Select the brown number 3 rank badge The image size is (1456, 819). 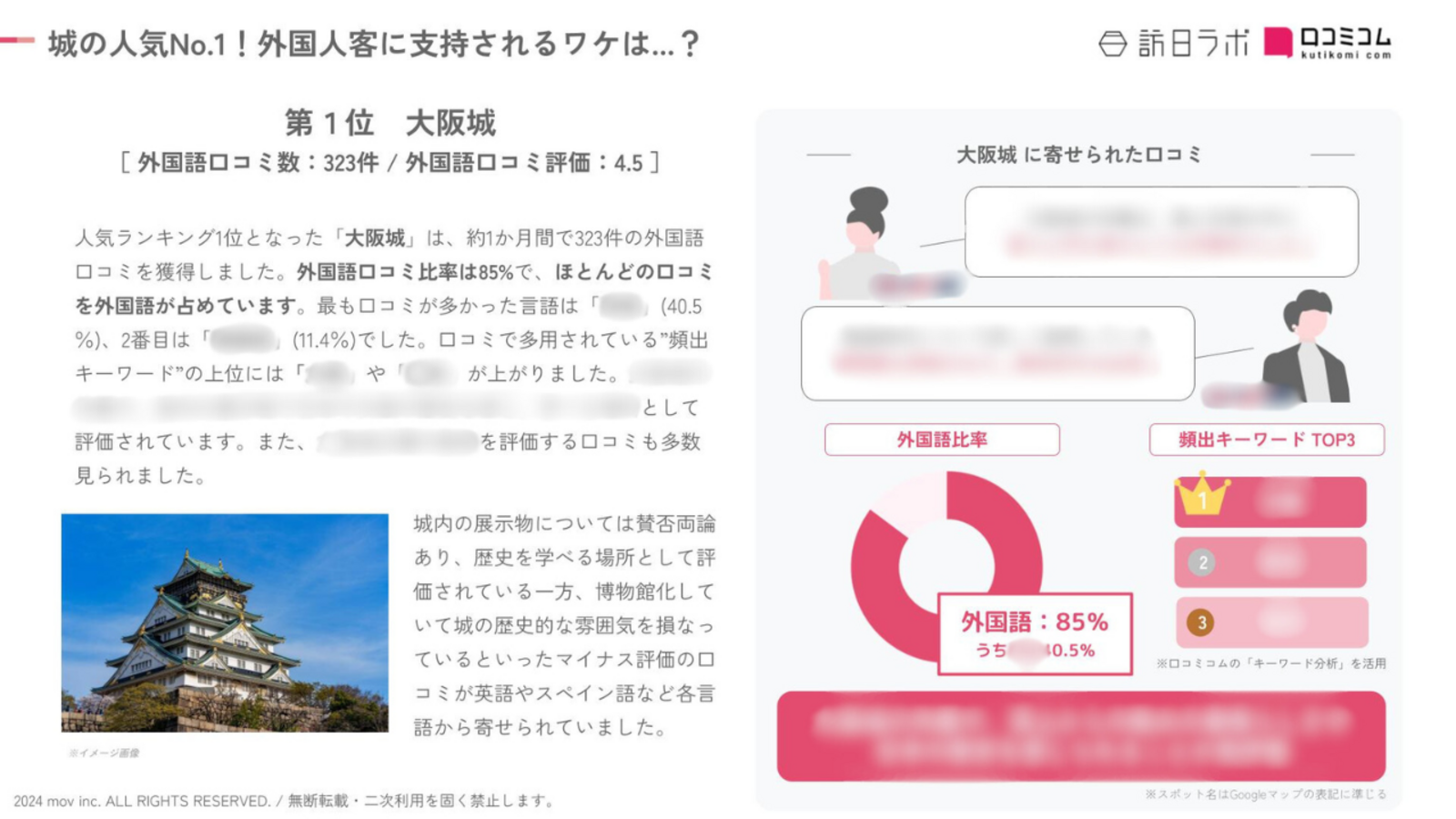[x=1201, y=622]
